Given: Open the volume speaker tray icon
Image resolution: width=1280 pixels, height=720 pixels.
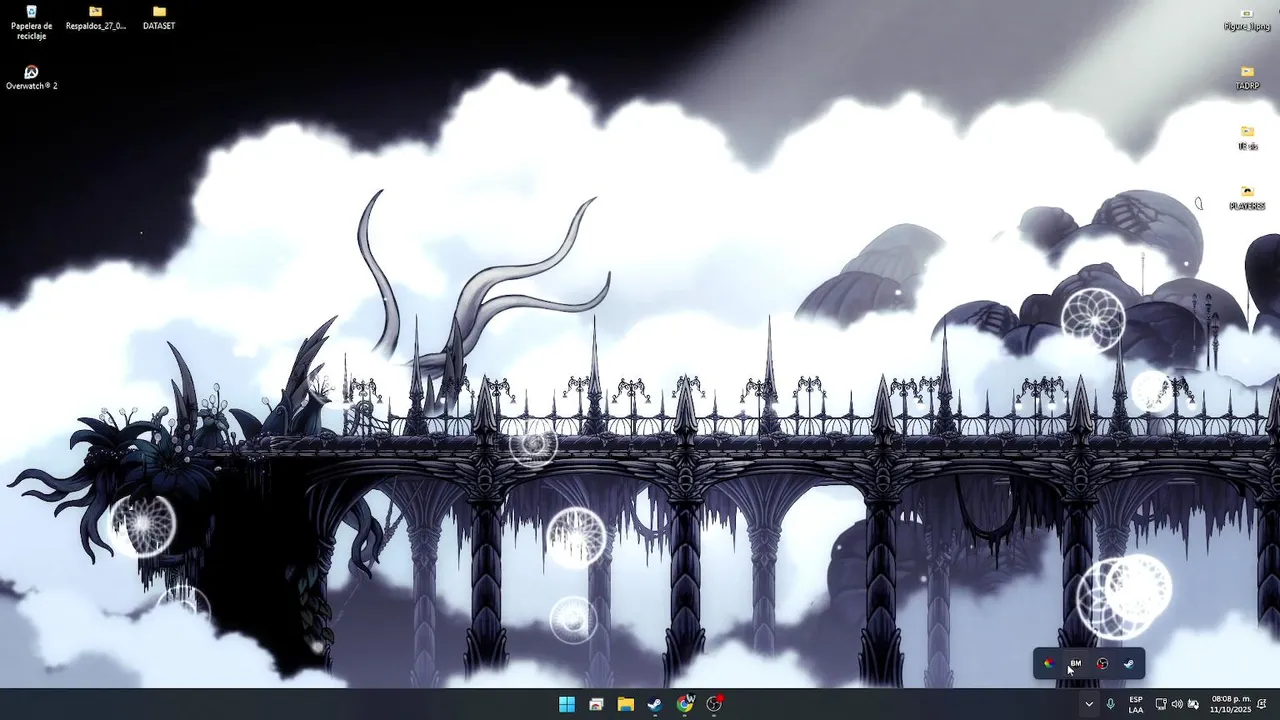Looking at the screenshot, I should 1177,704.
